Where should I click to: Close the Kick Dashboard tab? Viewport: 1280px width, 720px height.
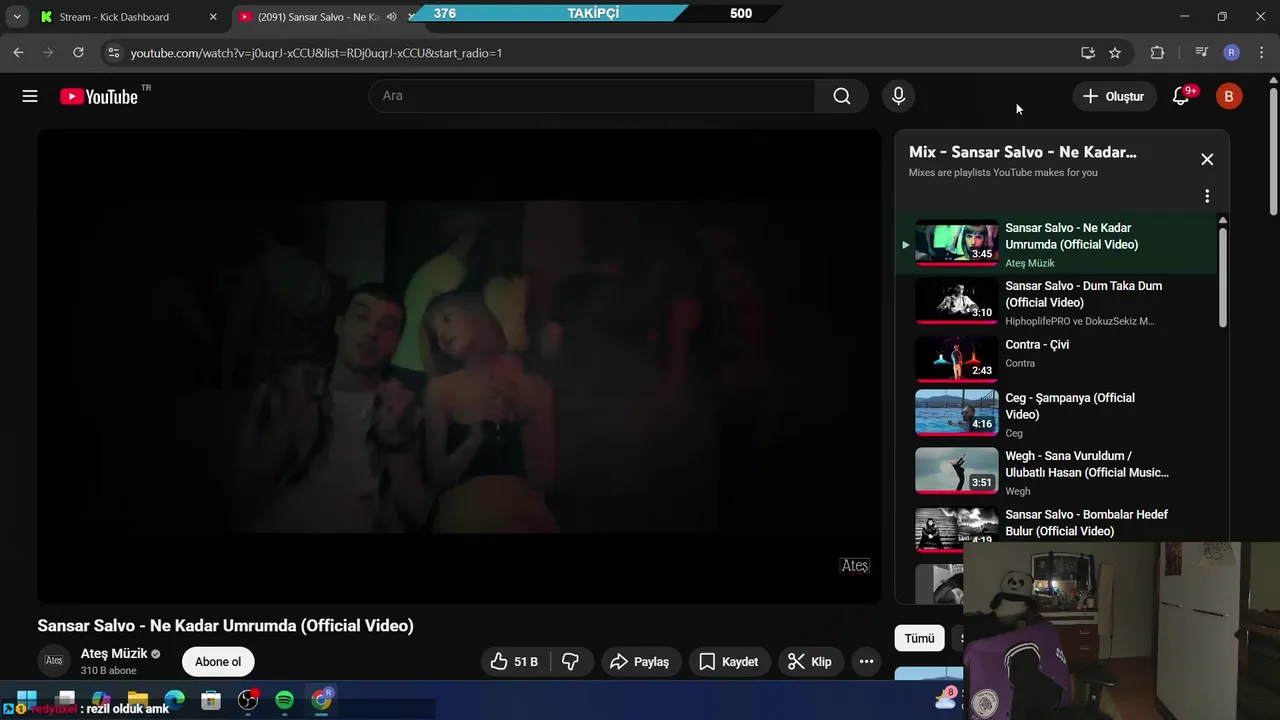point(213,17)
